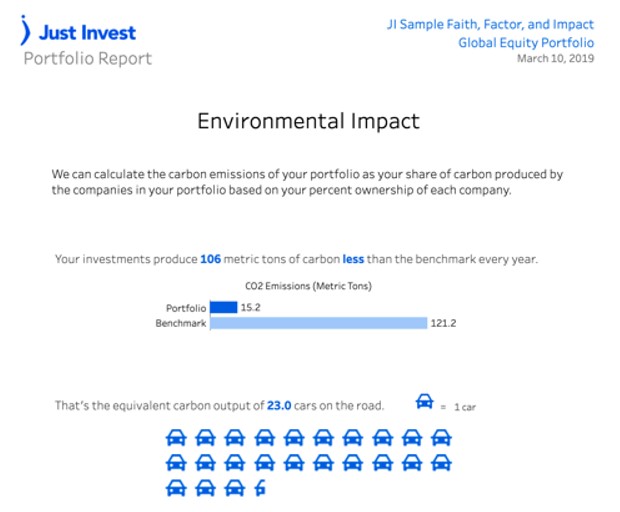Viewport: 620px width, 512px height.
Task: Click the 15.2 Portfolio value label
Action: pyautogui.click(x=252, y=308)
